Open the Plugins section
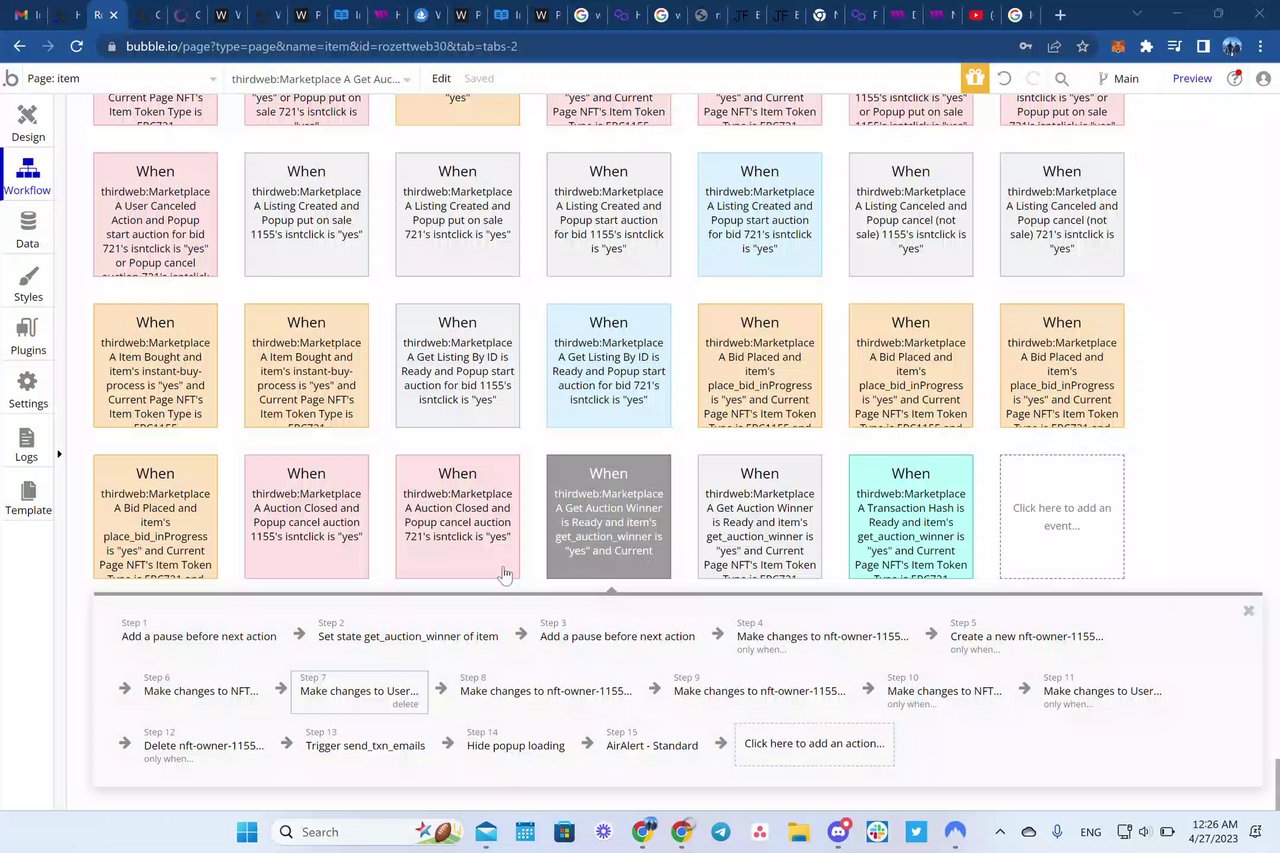 [x=28, y=337]
